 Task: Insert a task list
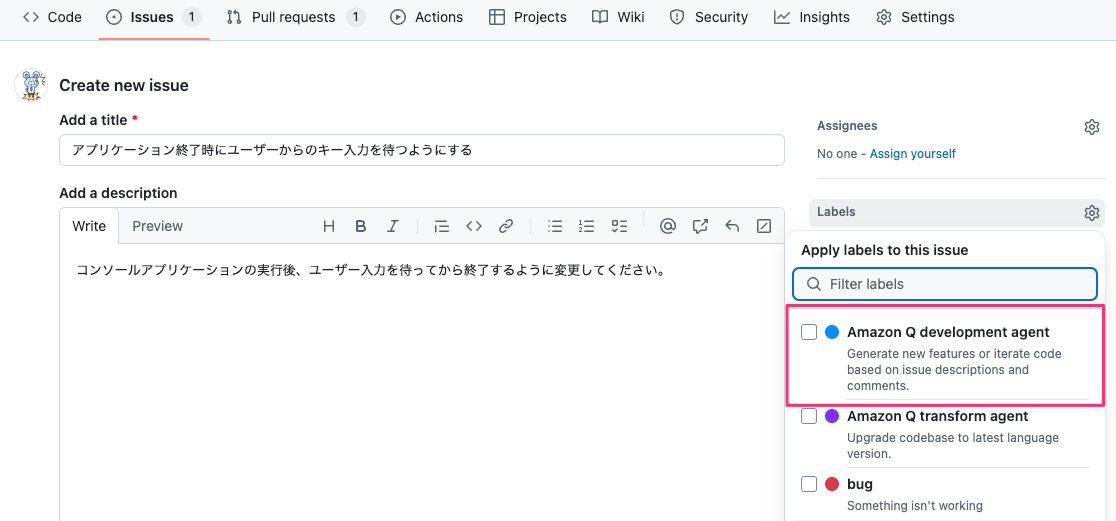619,226
